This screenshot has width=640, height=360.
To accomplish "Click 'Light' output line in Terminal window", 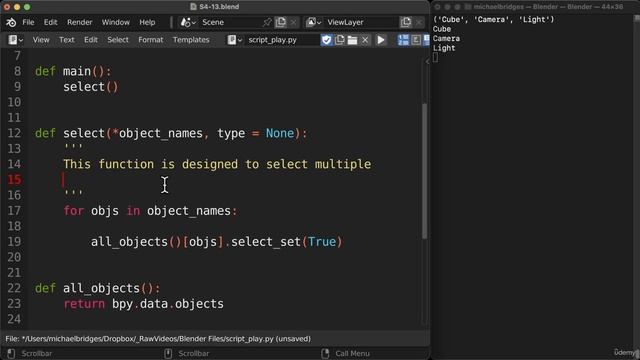I will (x=444, y=48).
